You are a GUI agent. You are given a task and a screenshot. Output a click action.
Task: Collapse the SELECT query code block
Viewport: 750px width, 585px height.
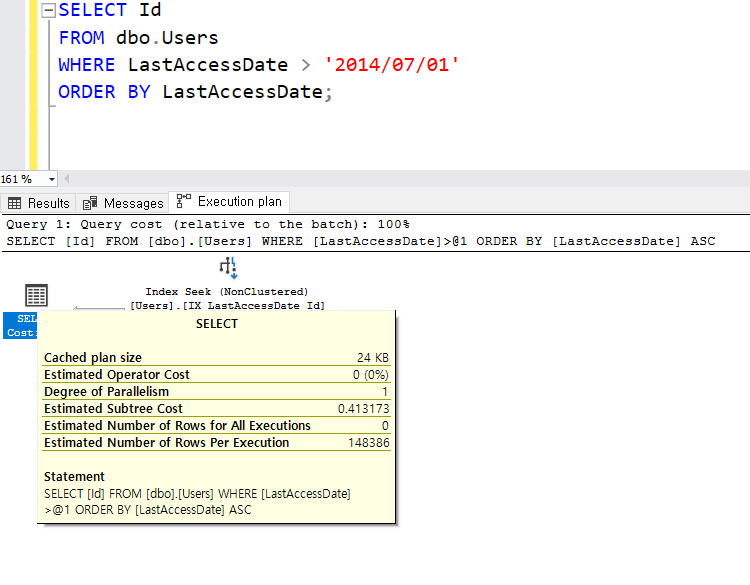[48, 11]
